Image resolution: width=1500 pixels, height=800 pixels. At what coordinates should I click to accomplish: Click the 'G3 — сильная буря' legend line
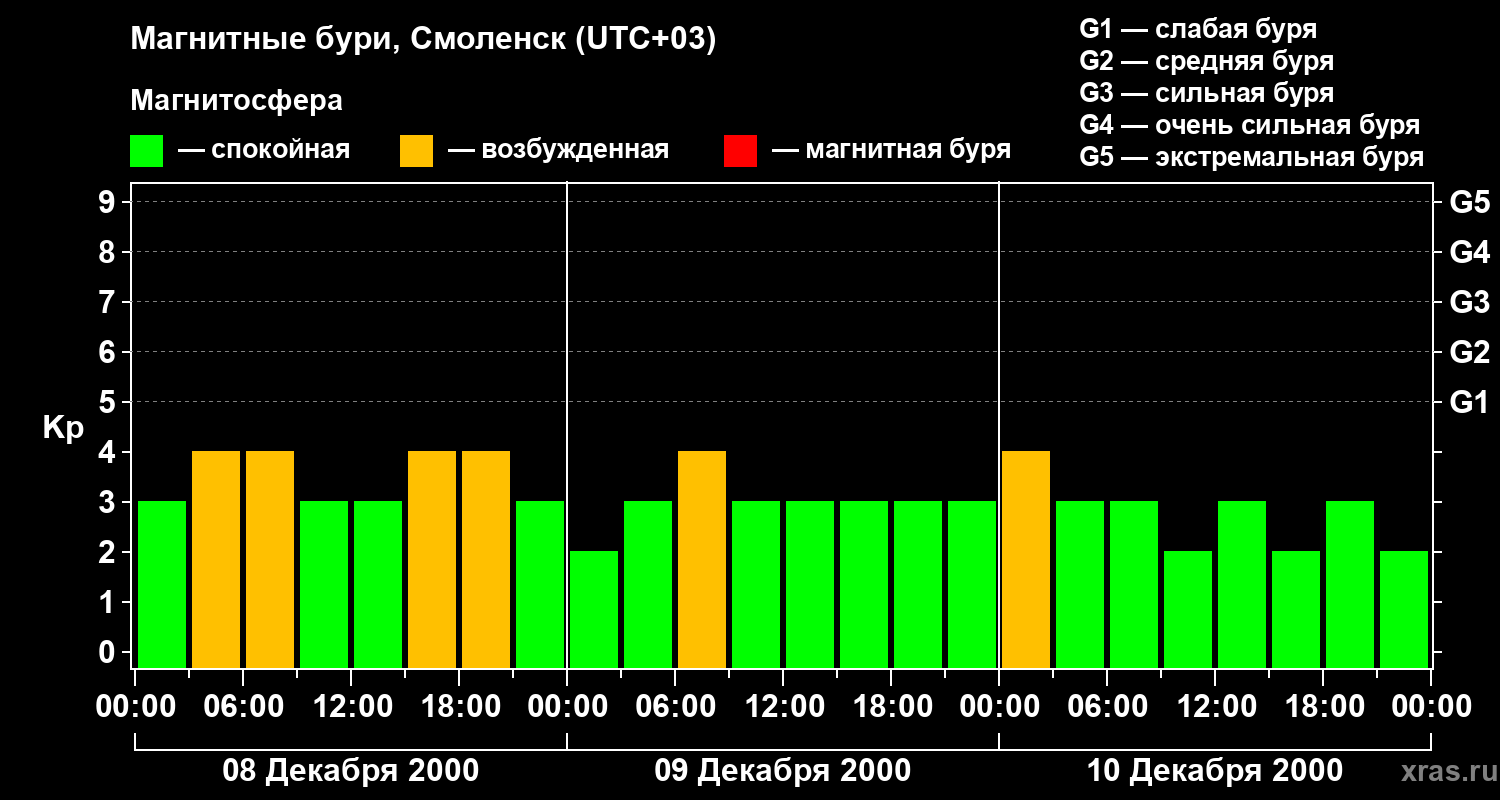coord(1207,93)
